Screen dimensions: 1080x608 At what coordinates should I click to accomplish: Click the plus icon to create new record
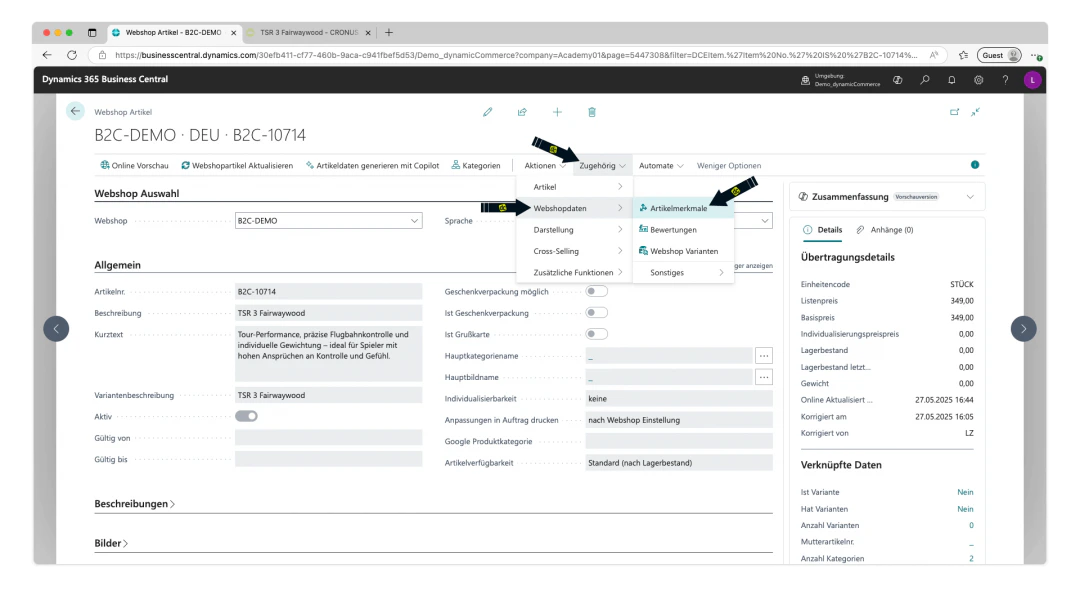coord(557,112)
